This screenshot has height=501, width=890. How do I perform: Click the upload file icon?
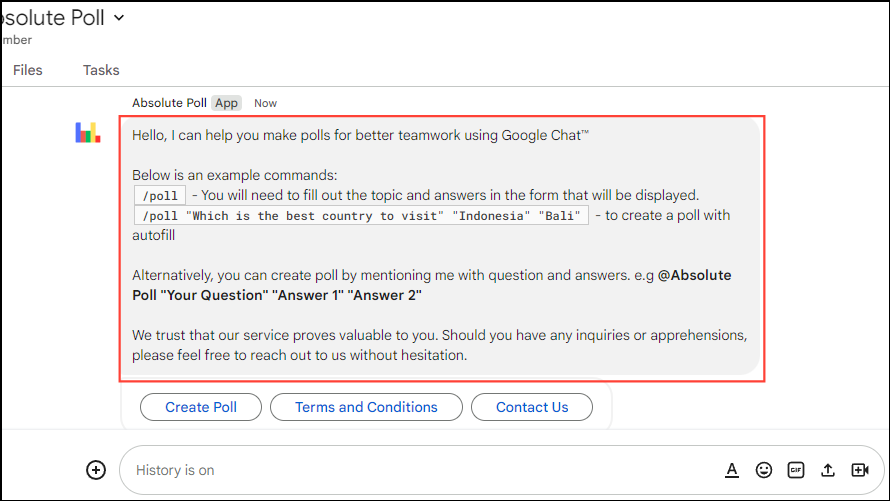(828, 470)
